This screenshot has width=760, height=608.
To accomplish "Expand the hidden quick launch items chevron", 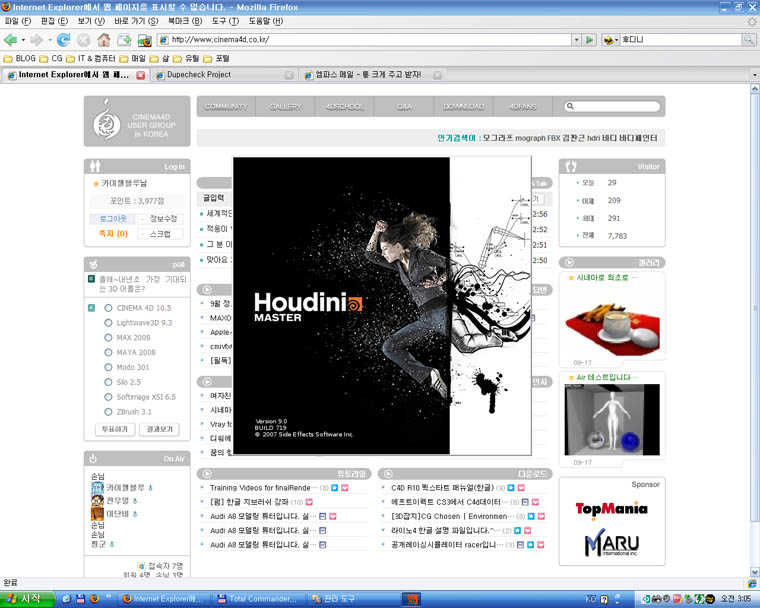I will coord(108,596).
